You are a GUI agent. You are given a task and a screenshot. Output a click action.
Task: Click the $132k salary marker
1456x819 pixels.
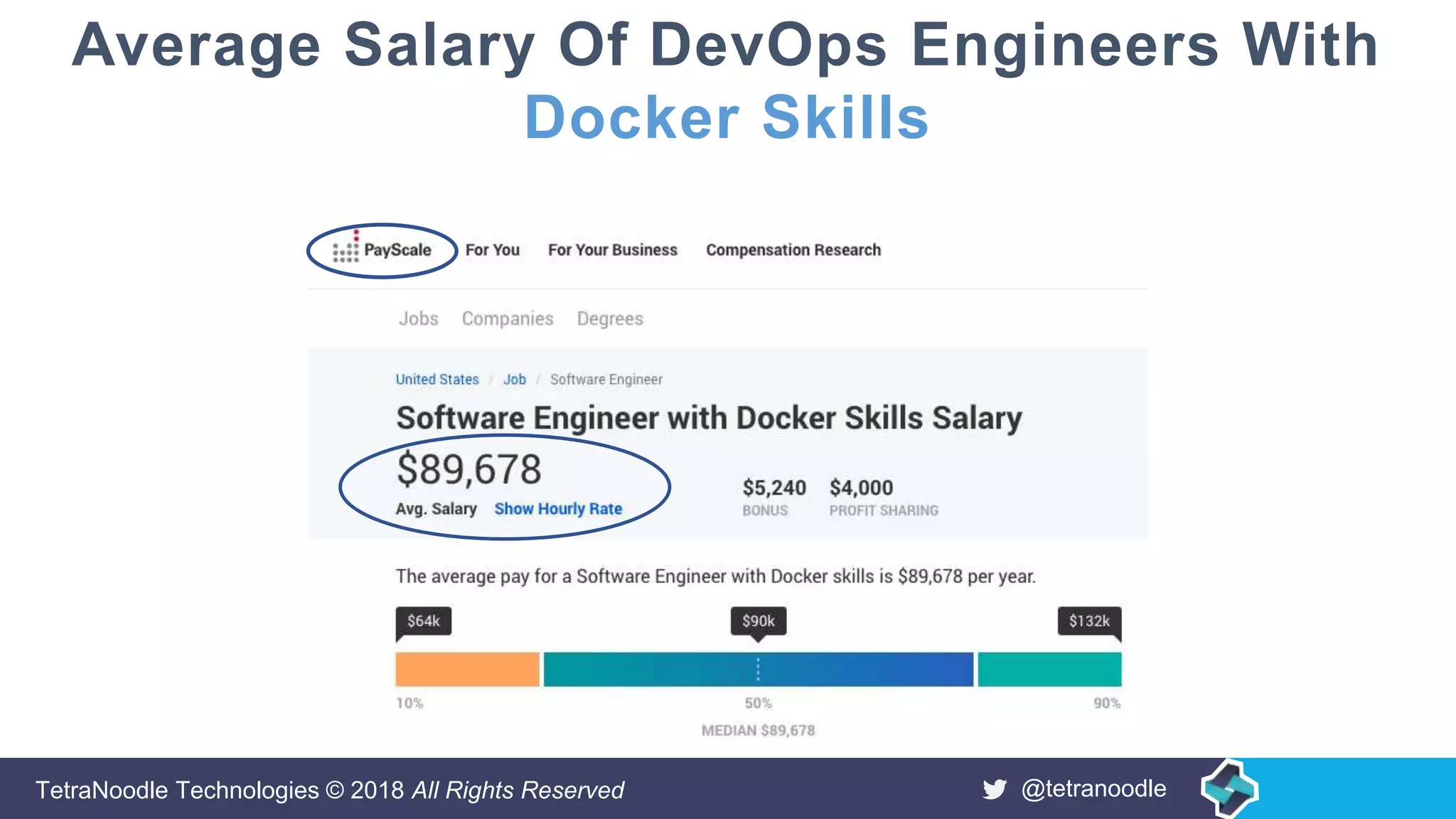click(1088, 621)
